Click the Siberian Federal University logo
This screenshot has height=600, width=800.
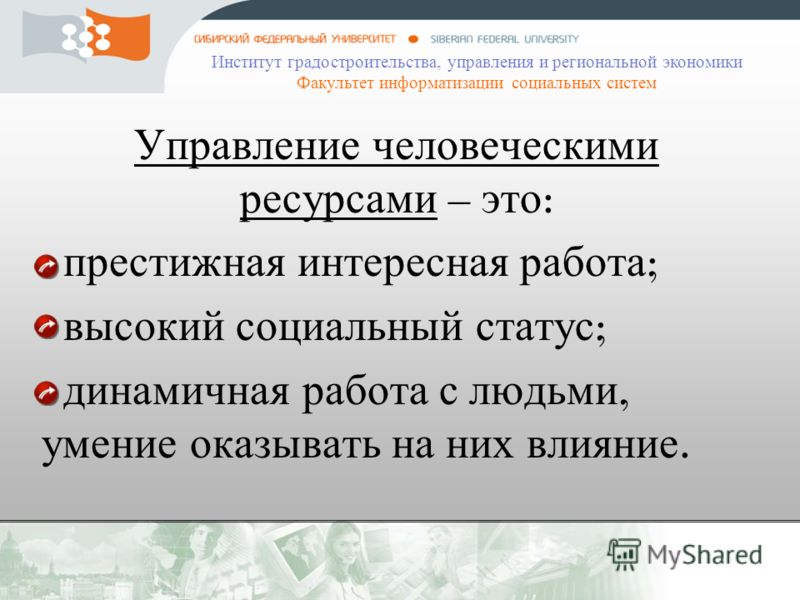pos(86,35)
